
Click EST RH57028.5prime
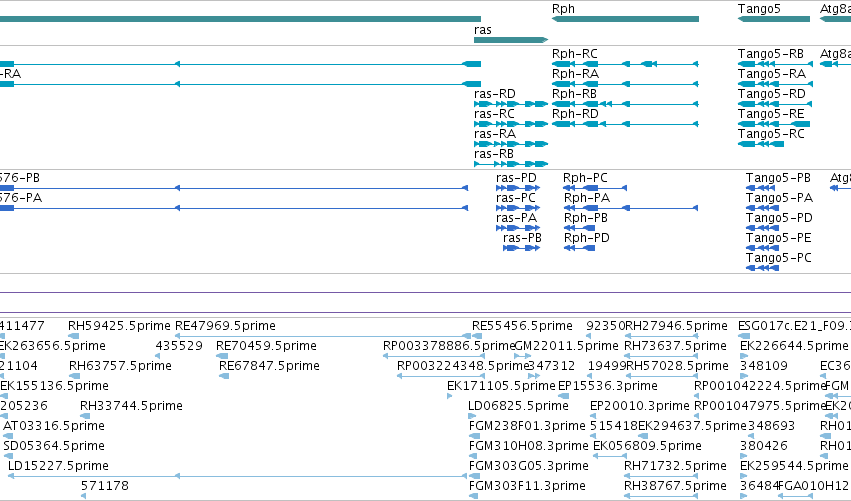point(677,366)
